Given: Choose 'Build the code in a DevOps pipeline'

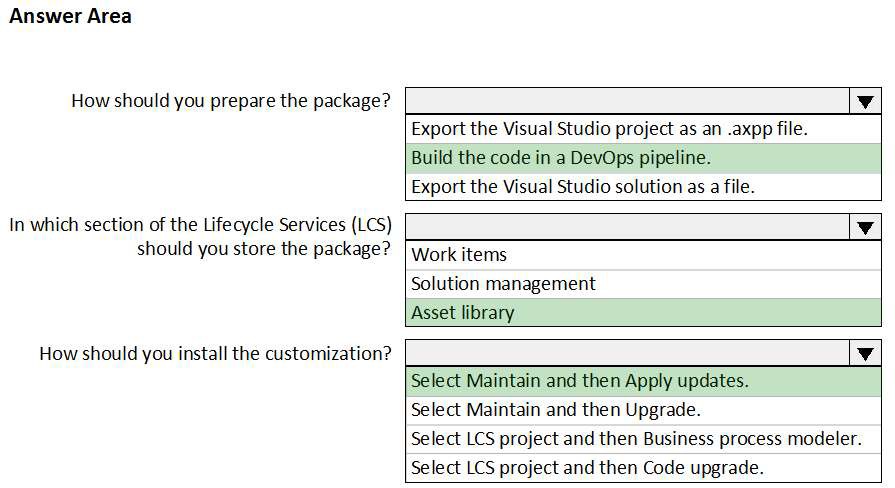Looking at the screenshot, I should 562,157.
